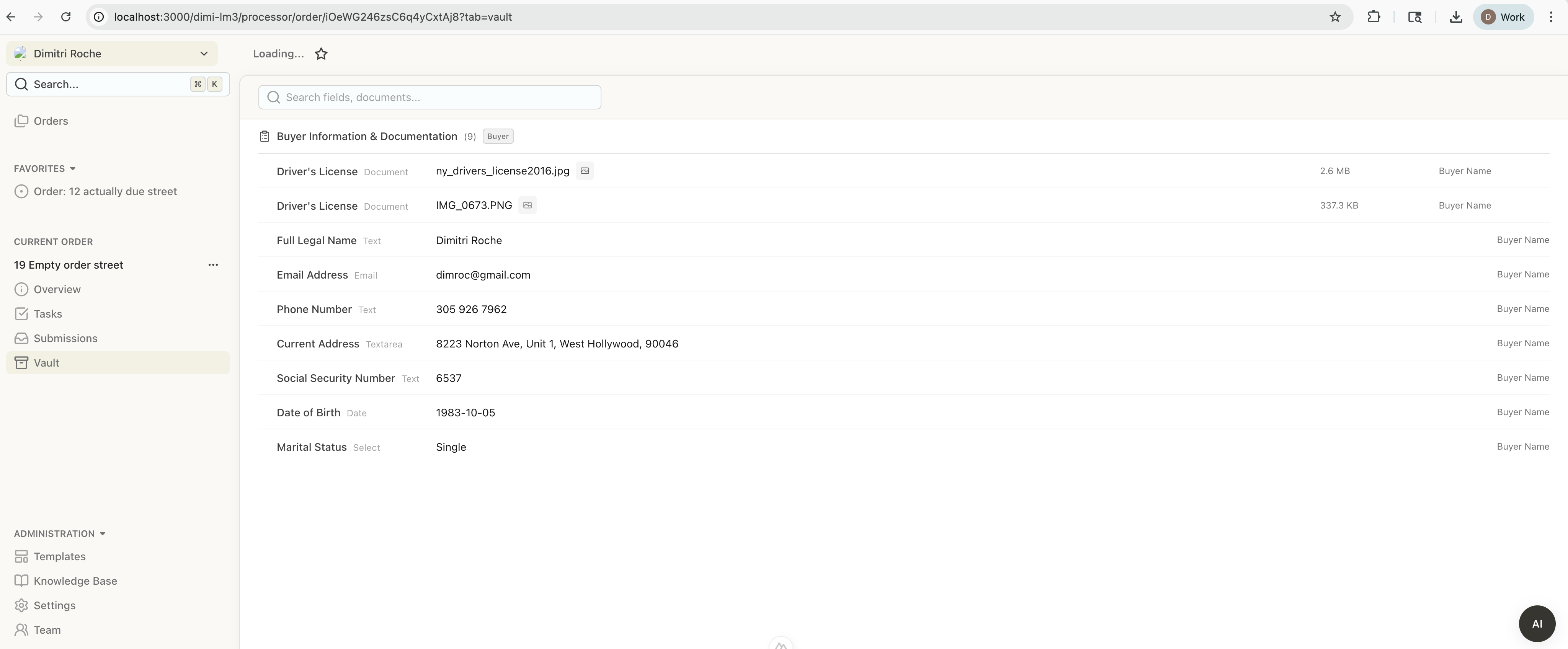Click image preview icon next to IMG_0673.PNG
Screen dimensions: 1568x649
527,205
